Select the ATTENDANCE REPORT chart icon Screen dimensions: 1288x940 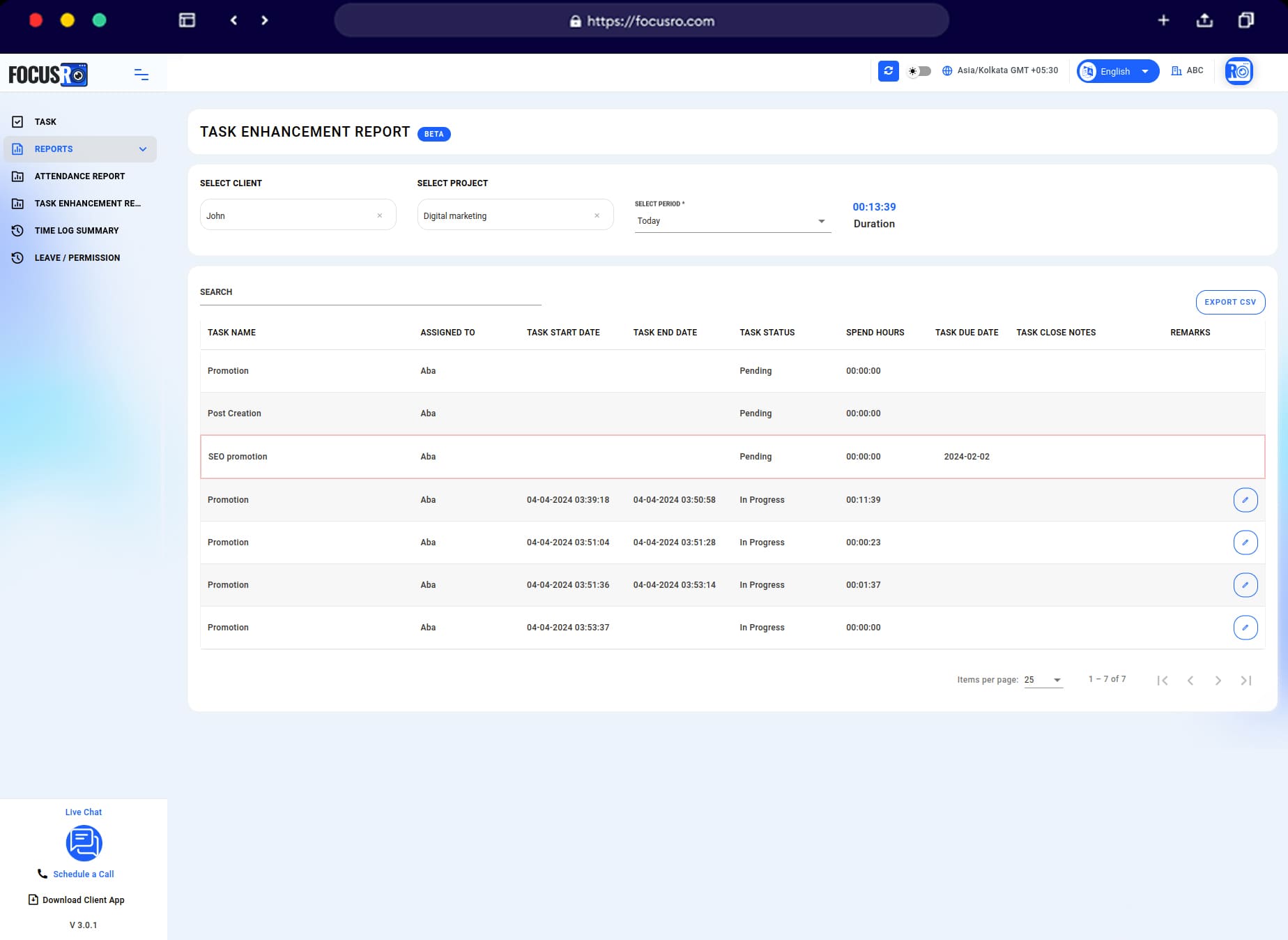pos(18,176)
